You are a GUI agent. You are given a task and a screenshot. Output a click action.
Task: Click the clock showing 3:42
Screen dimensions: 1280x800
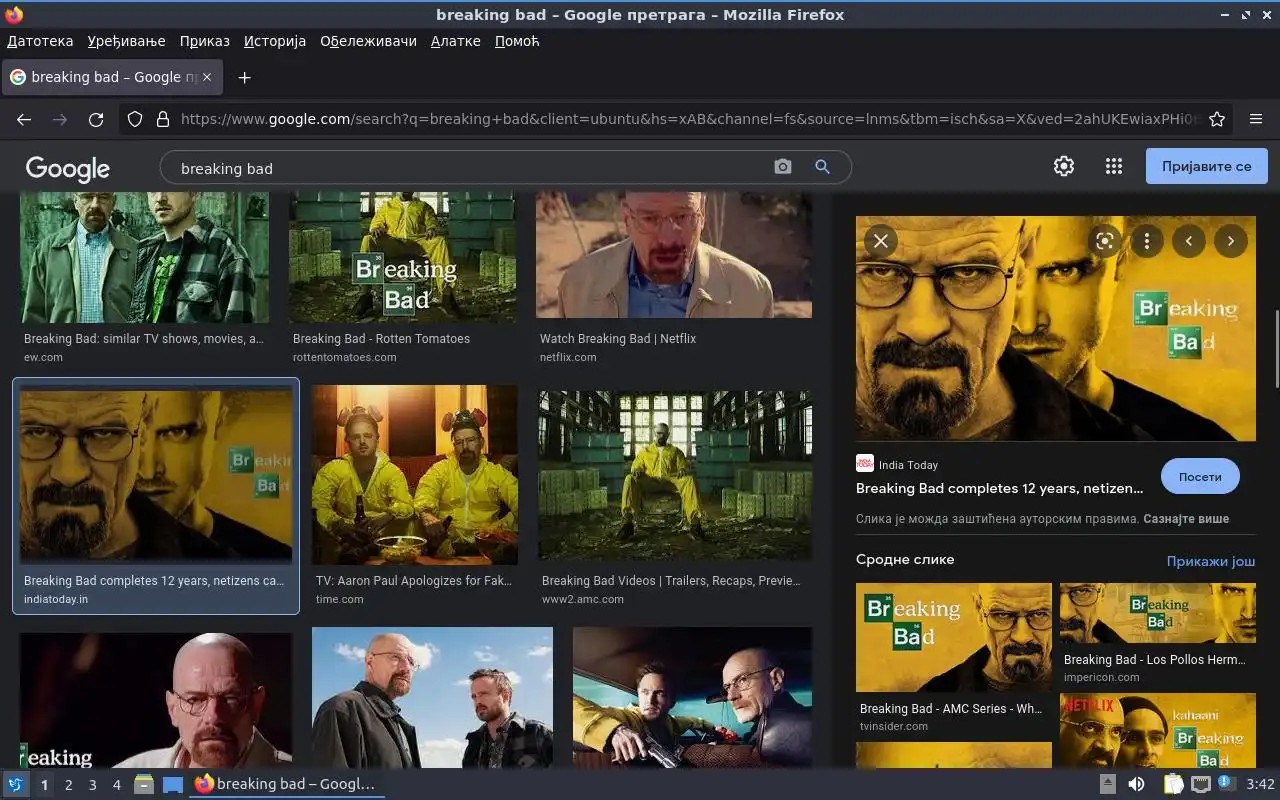pos(1260,784)
